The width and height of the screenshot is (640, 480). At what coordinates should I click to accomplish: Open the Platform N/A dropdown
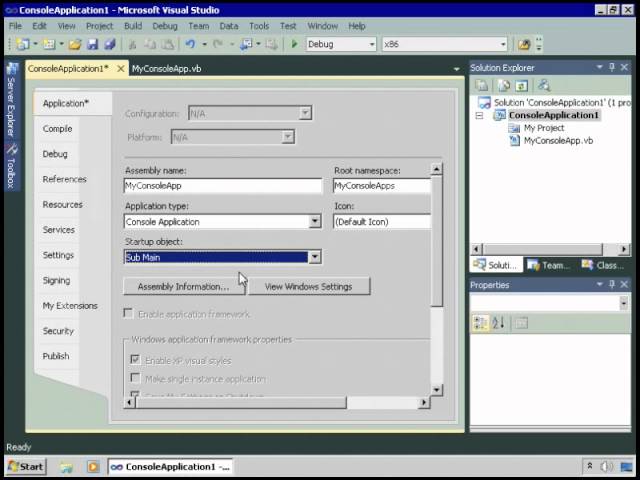287,137
